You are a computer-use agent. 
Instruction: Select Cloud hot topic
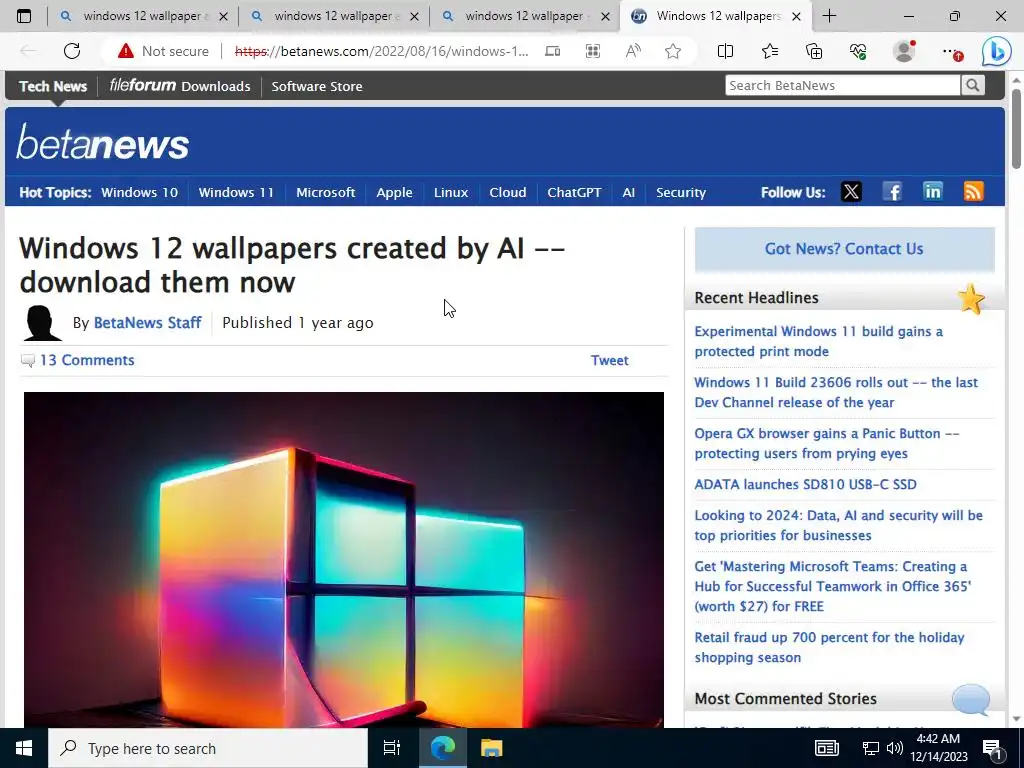[507, 192]
